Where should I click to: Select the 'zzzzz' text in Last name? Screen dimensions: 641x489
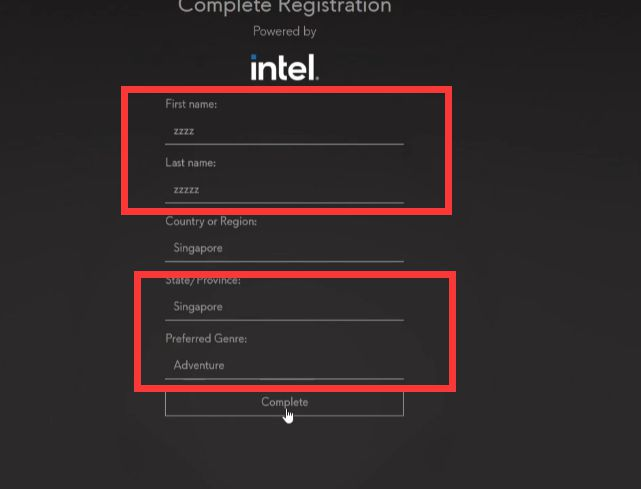186,190
